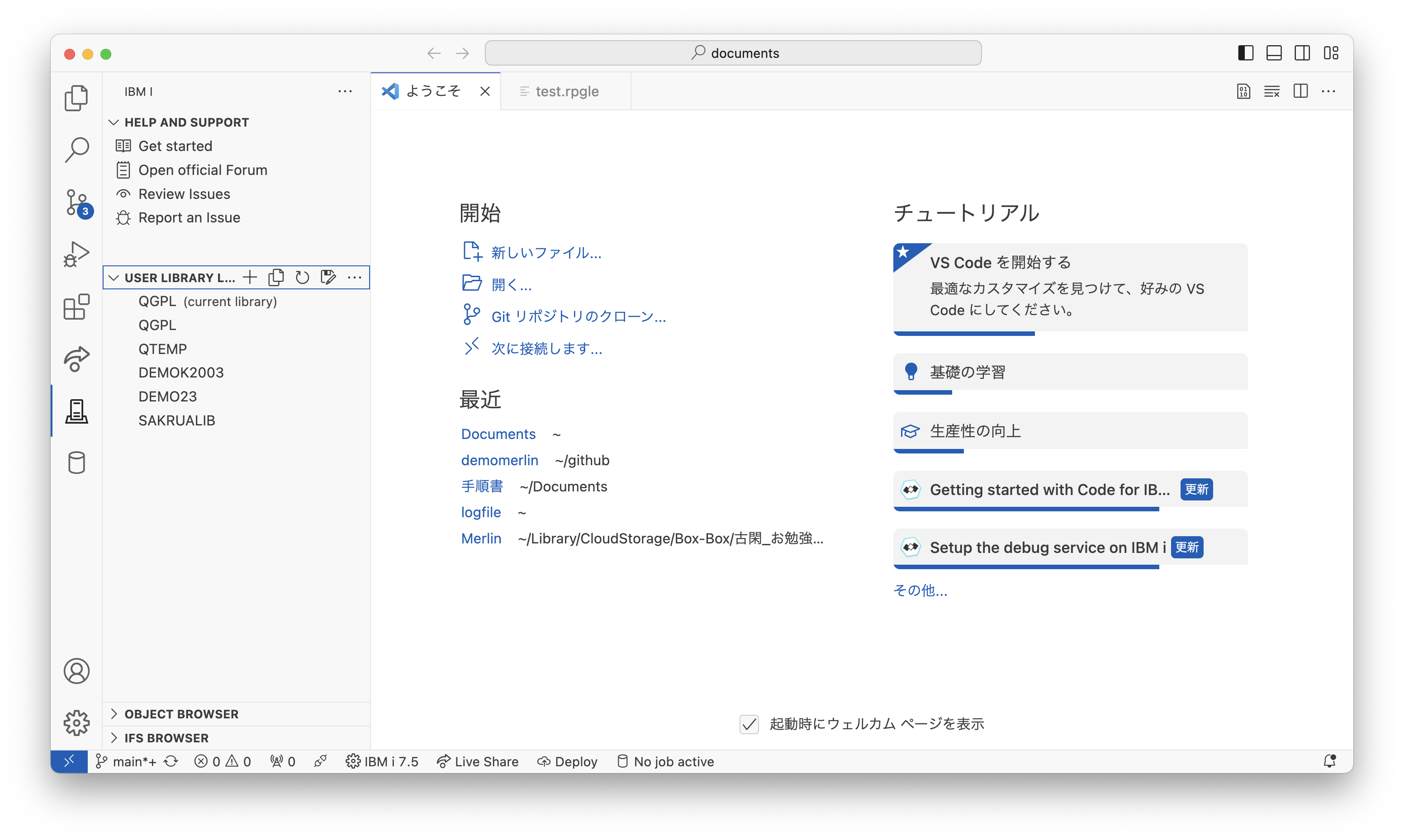The height and width of the screenshot is (840, 1404).
Task: Add library to User Library List
Action: [250, 277]
